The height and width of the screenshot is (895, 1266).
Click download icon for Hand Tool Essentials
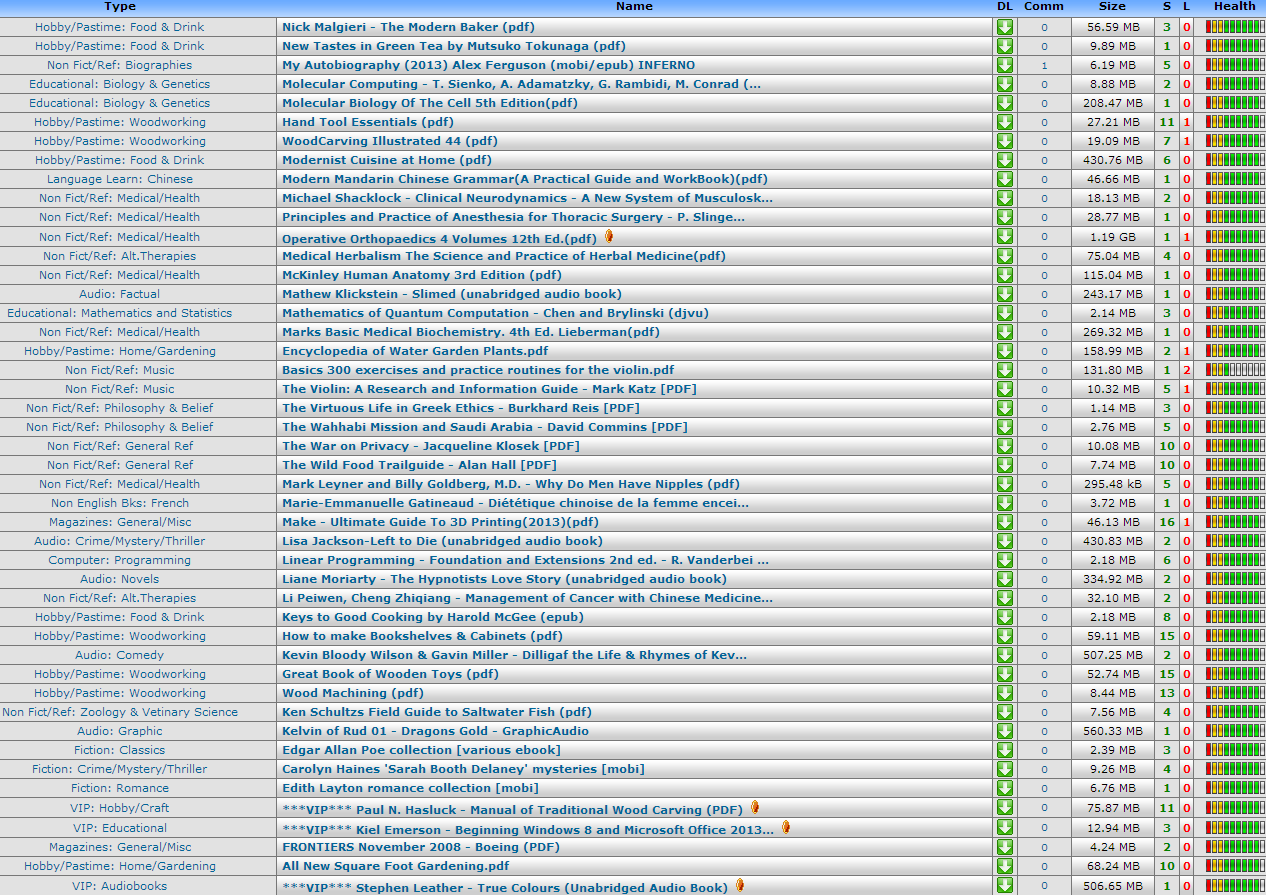click(1004, 122)
